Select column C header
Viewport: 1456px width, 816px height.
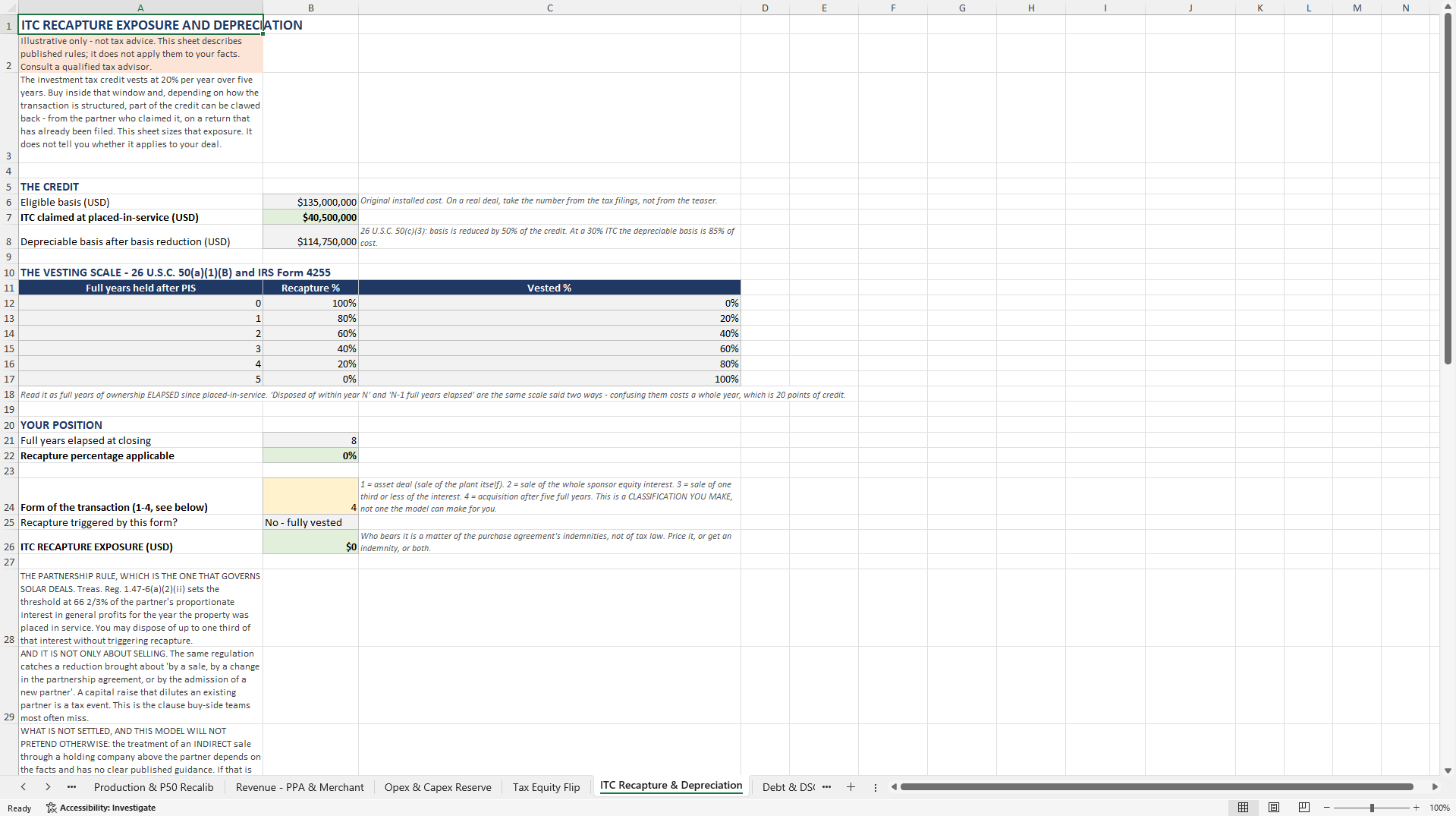550,8
